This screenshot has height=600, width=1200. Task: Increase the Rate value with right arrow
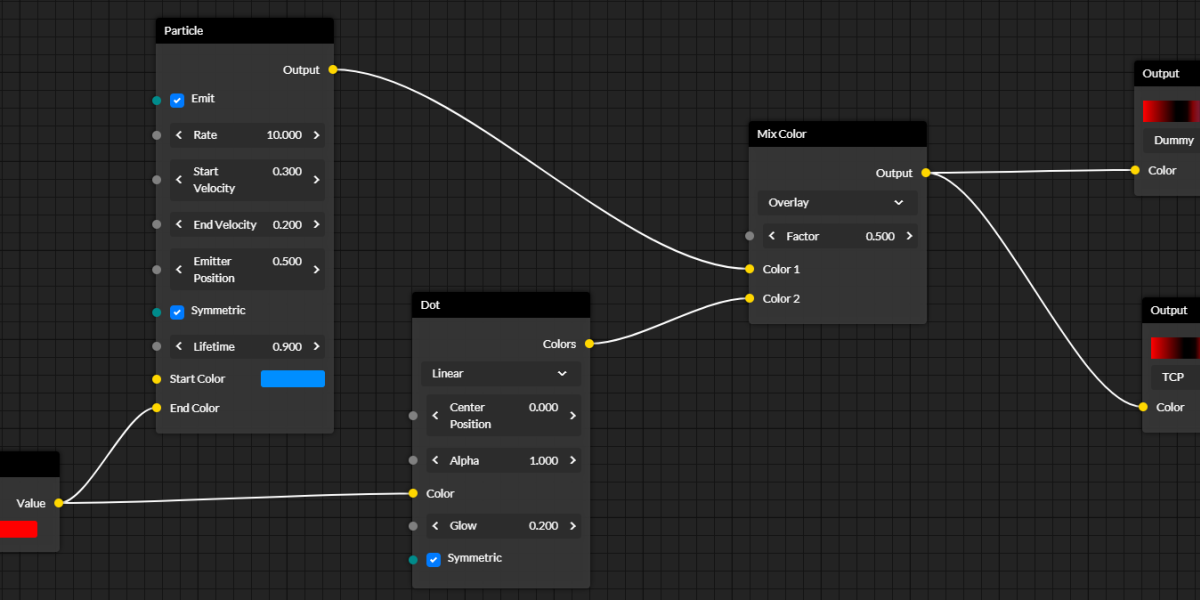(x=316, y=135)
